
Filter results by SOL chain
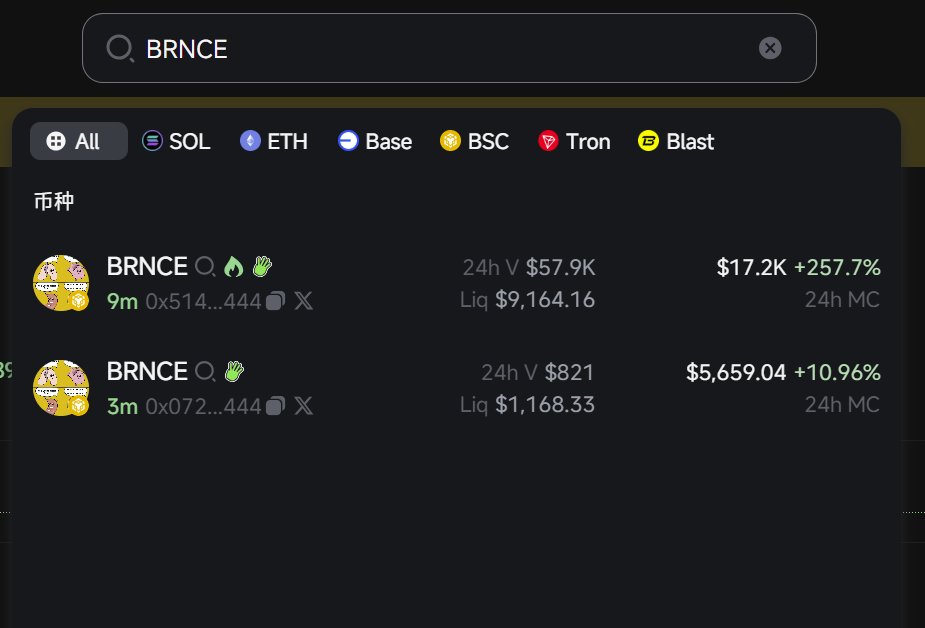click(x=177, y=142)
